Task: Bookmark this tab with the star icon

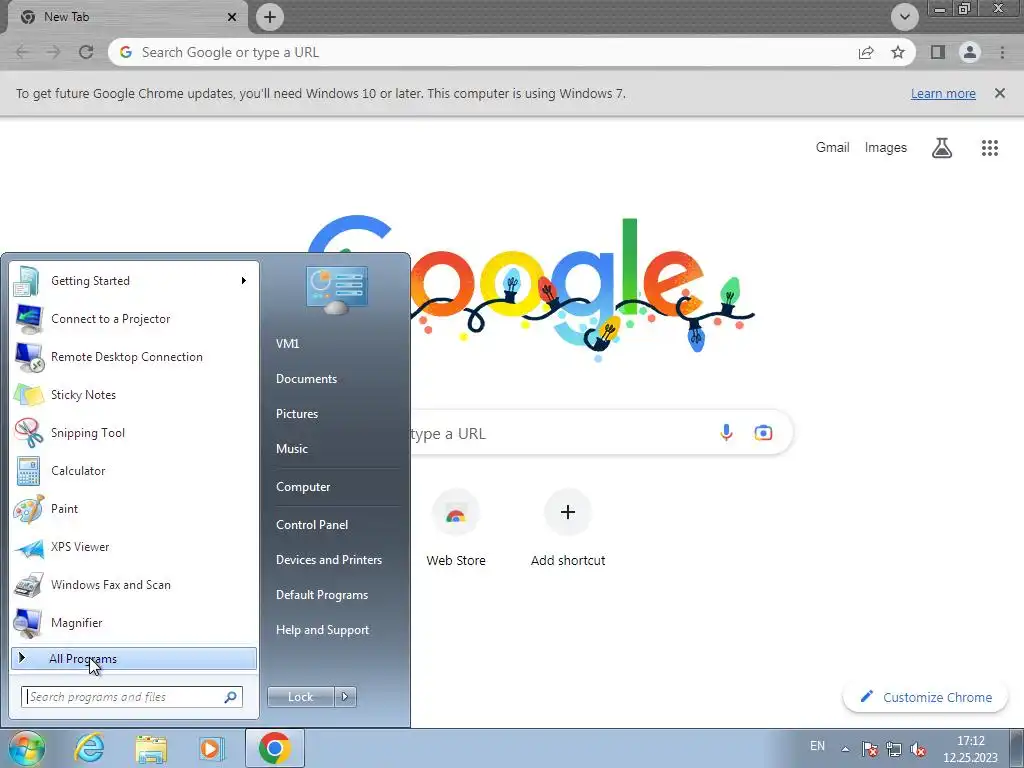Action: (x=898, y=52)
